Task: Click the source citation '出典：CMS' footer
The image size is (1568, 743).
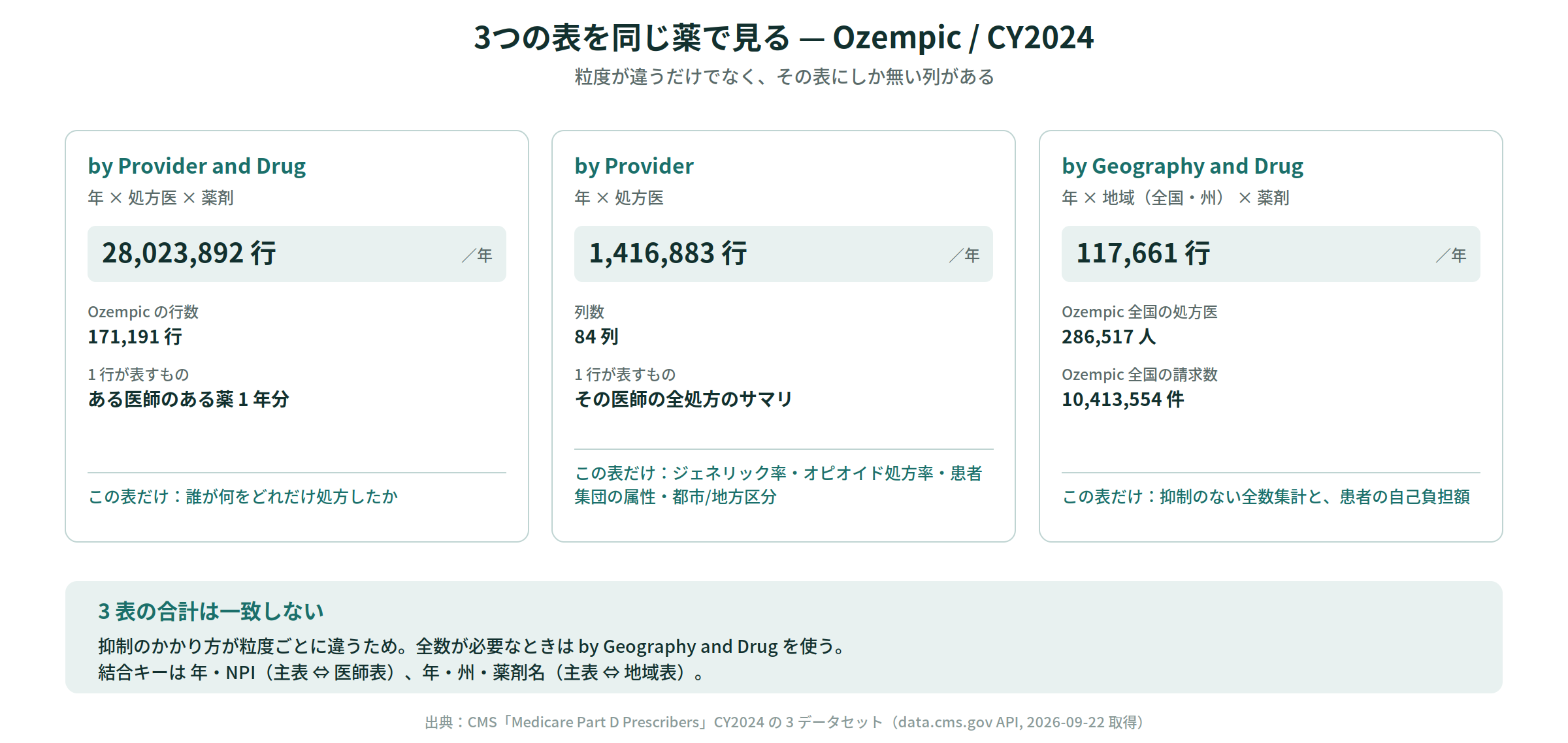Action: (x=784, y=722)
